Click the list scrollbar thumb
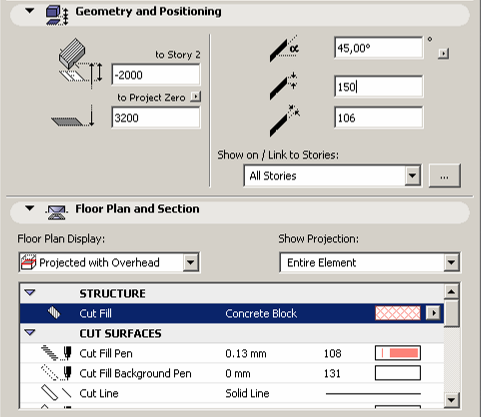The height and width of the screenshot is (417, 481). pyautogui.click(x=452, y=313)
